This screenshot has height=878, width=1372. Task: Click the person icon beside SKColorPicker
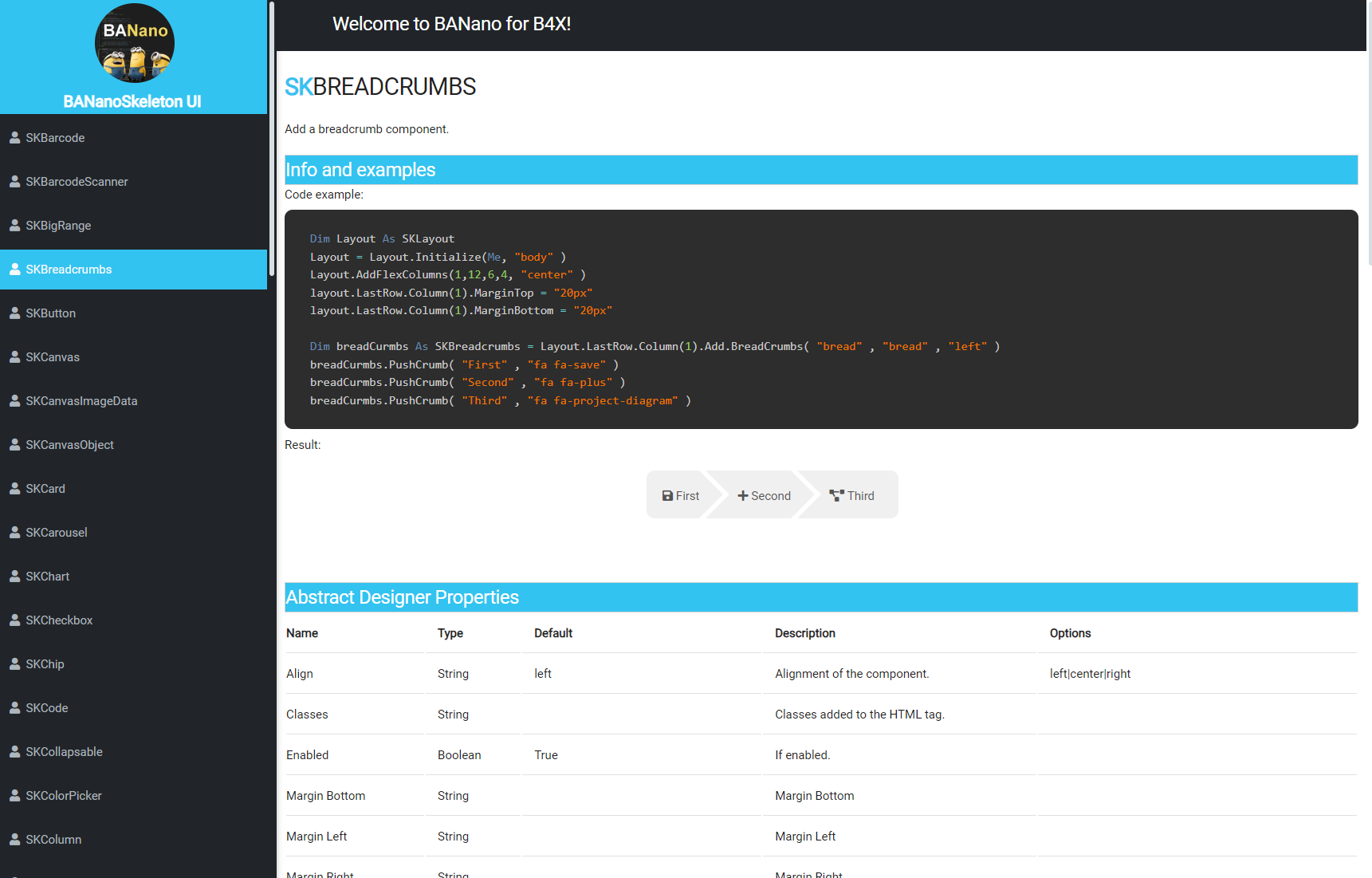coord(14,795)
